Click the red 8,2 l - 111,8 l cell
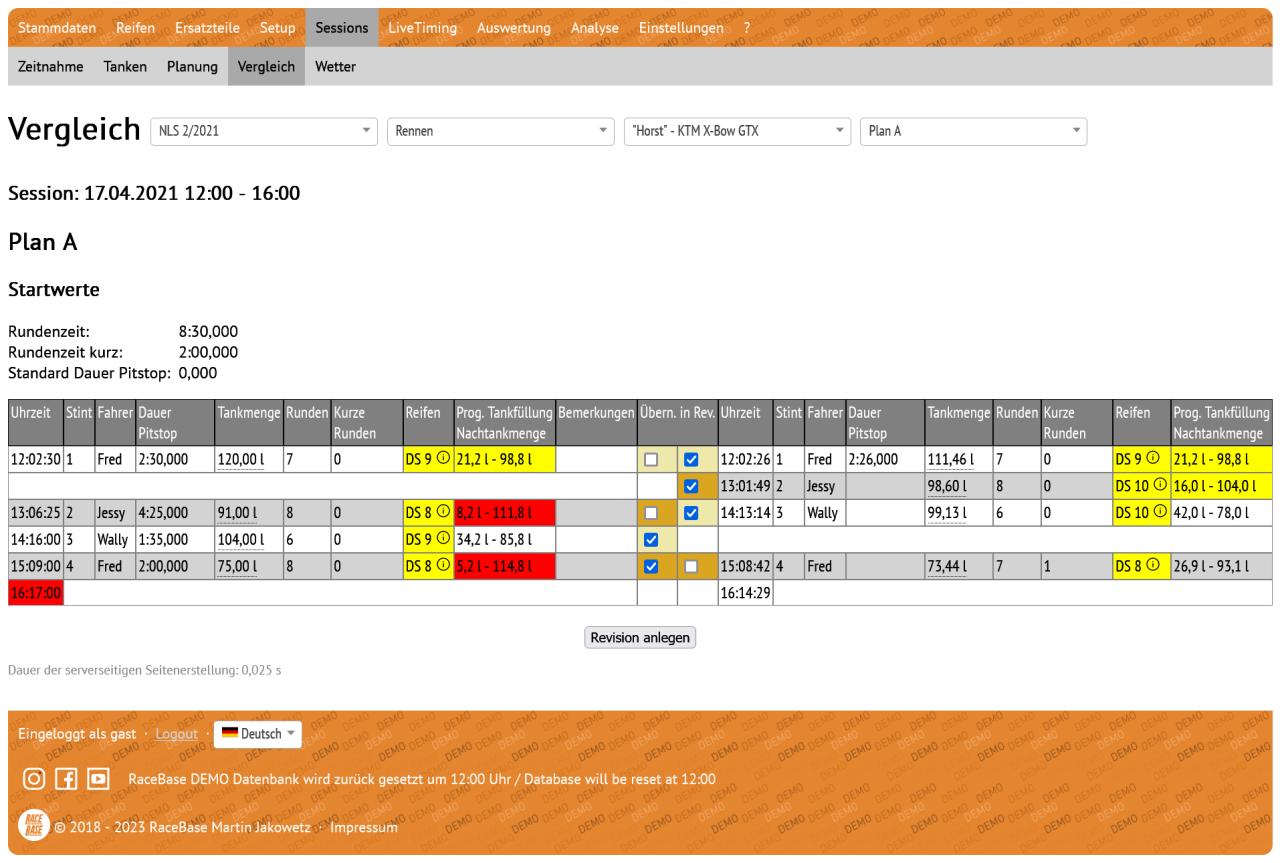 point(505,513)
